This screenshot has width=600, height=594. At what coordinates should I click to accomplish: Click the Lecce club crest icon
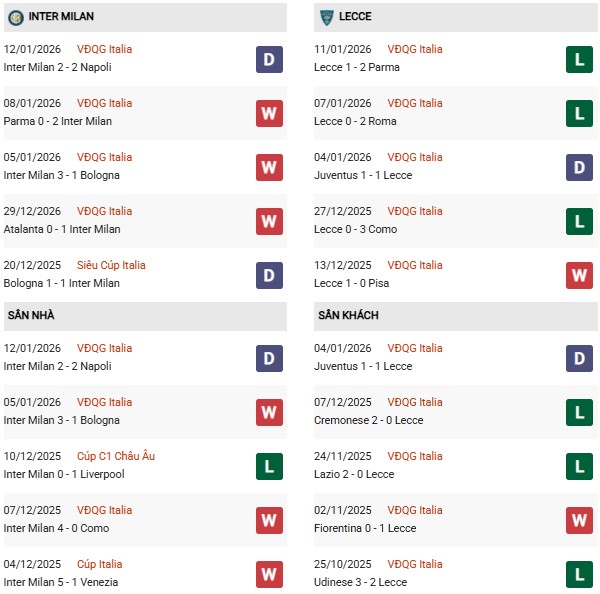tap(326, 17)
